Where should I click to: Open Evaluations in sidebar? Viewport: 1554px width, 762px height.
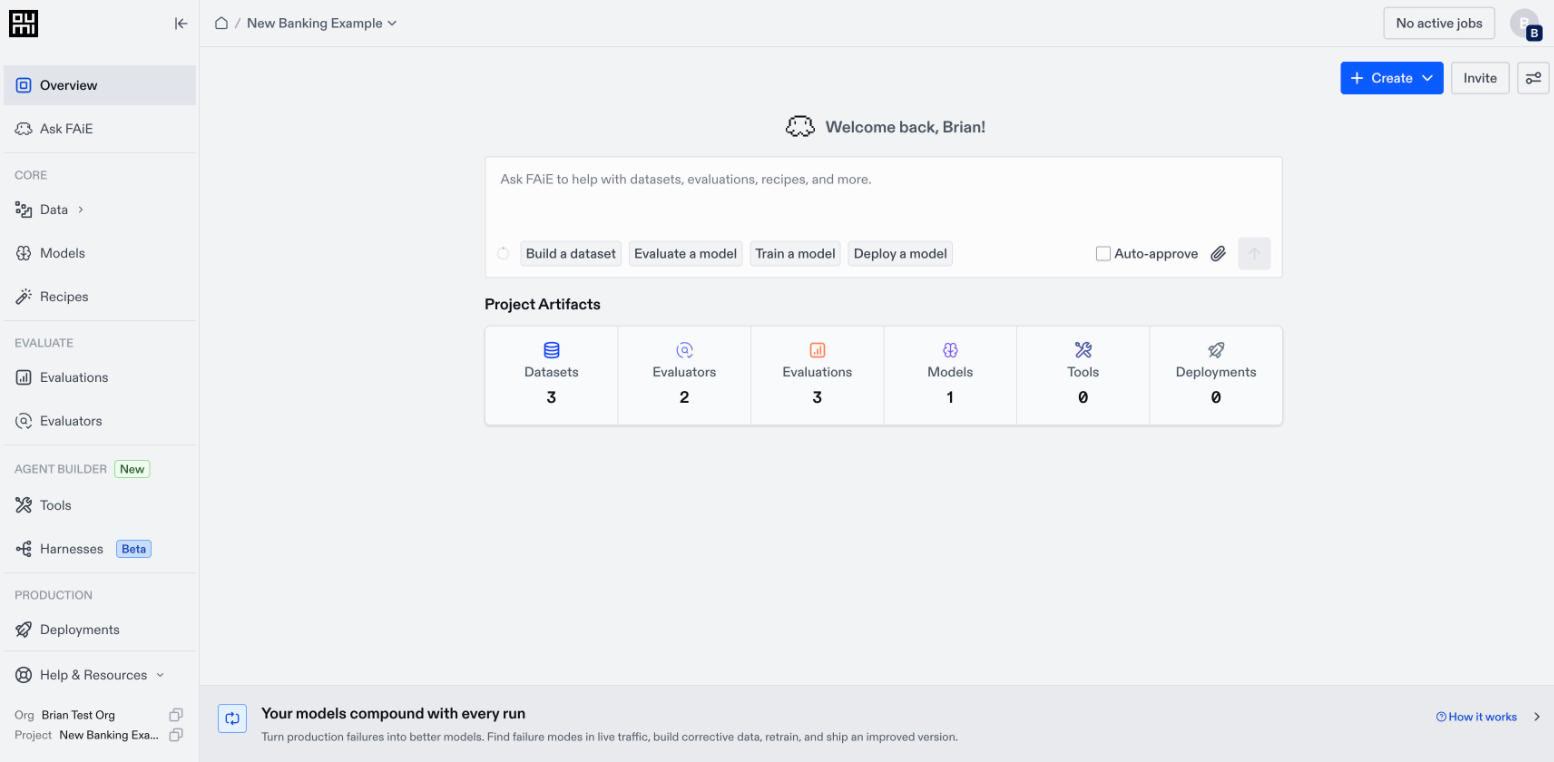point(100,377)
